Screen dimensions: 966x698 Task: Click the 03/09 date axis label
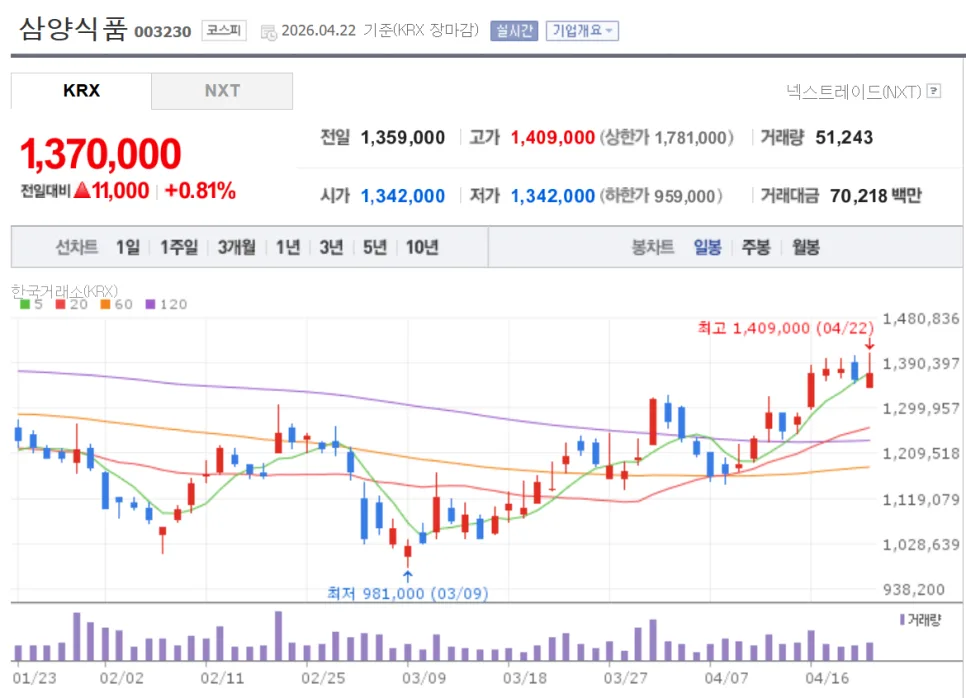[x=424, y=678]
